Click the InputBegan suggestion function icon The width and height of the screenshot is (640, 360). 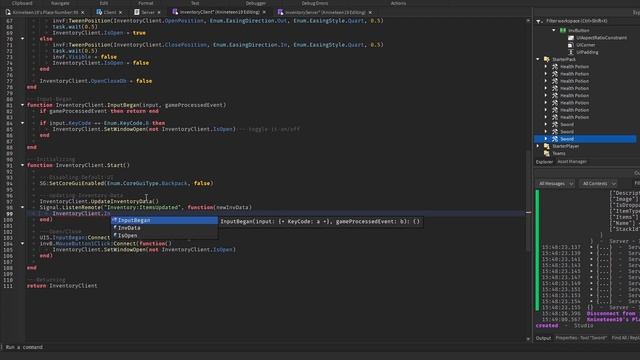[x=115, y=220]
